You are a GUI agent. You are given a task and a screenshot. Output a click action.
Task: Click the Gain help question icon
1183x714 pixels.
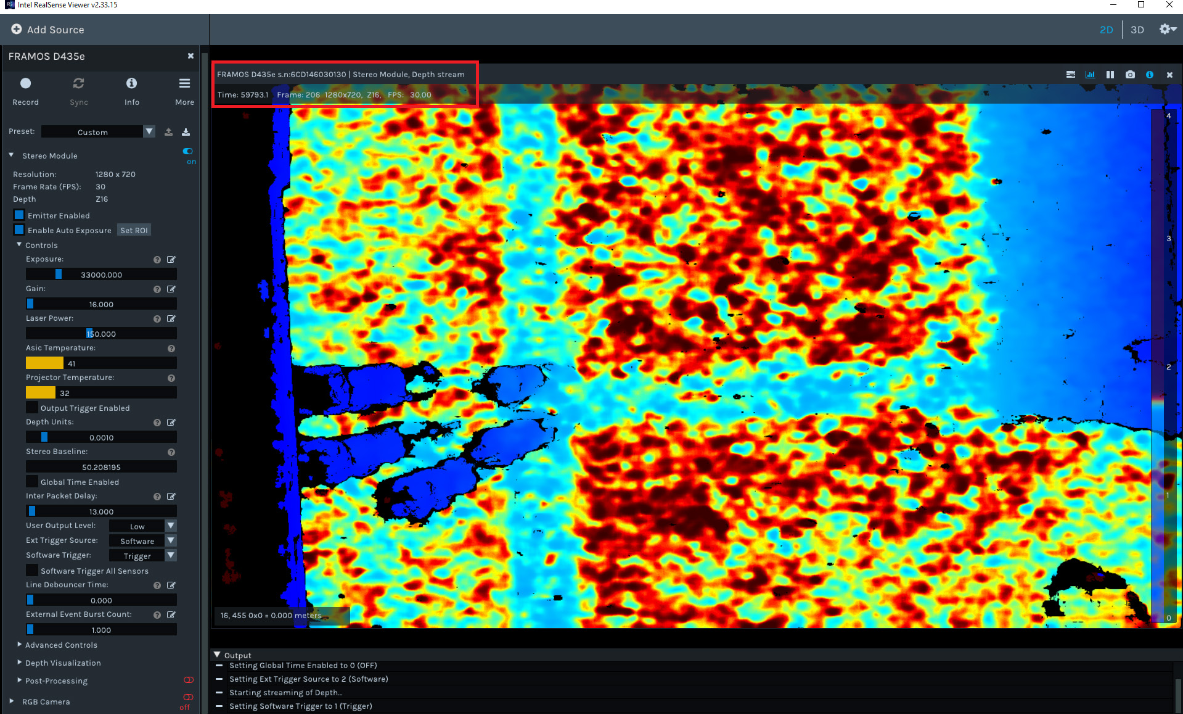click(157, 288)
